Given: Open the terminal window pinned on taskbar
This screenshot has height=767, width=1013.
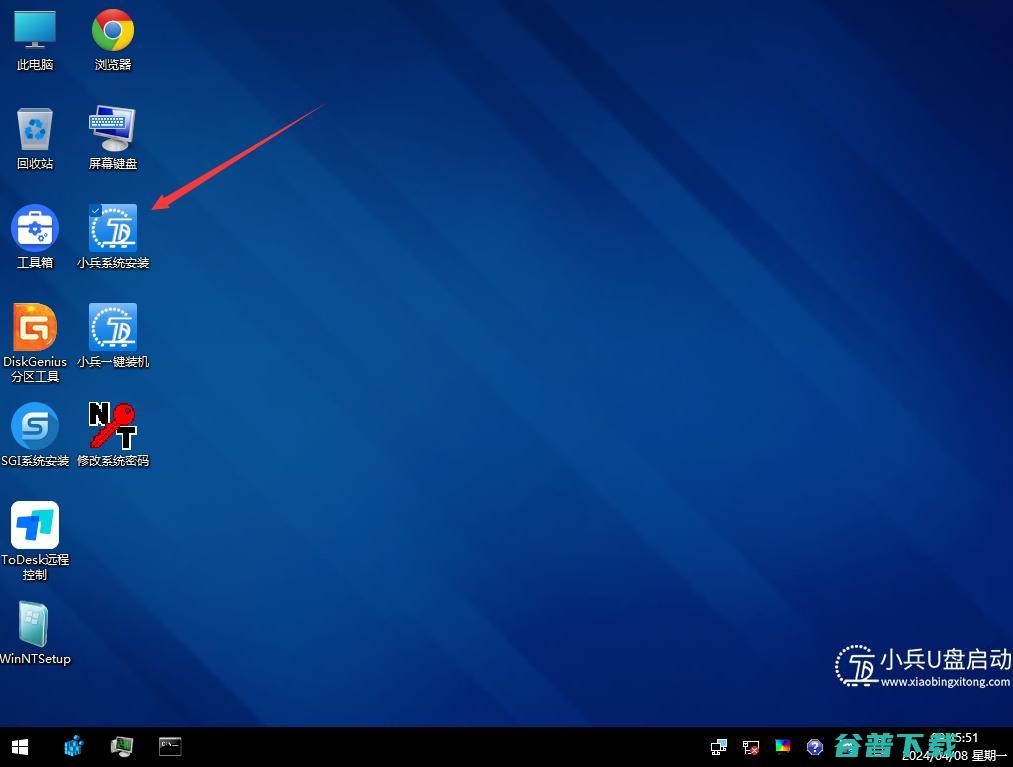Looking at the screenshot, I should pos(169,746).
